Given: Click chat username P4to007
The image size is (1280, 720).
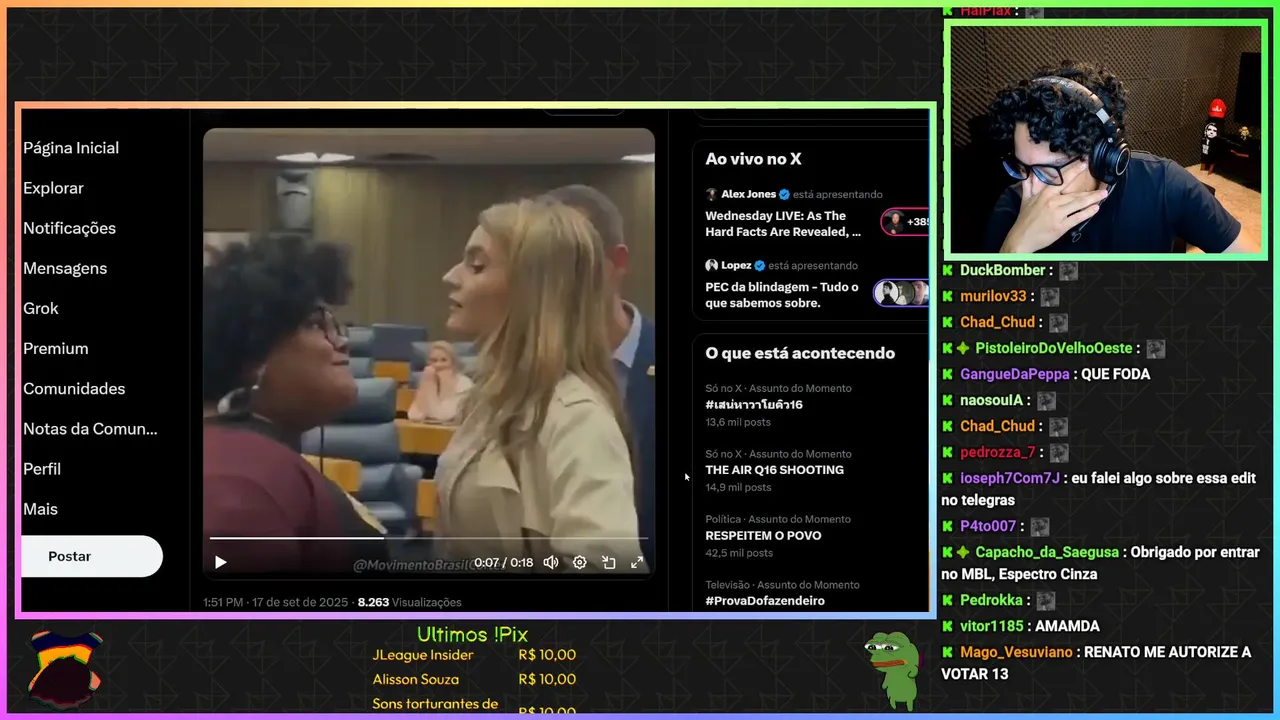Looking at the screenshot, I should (988, 526).
